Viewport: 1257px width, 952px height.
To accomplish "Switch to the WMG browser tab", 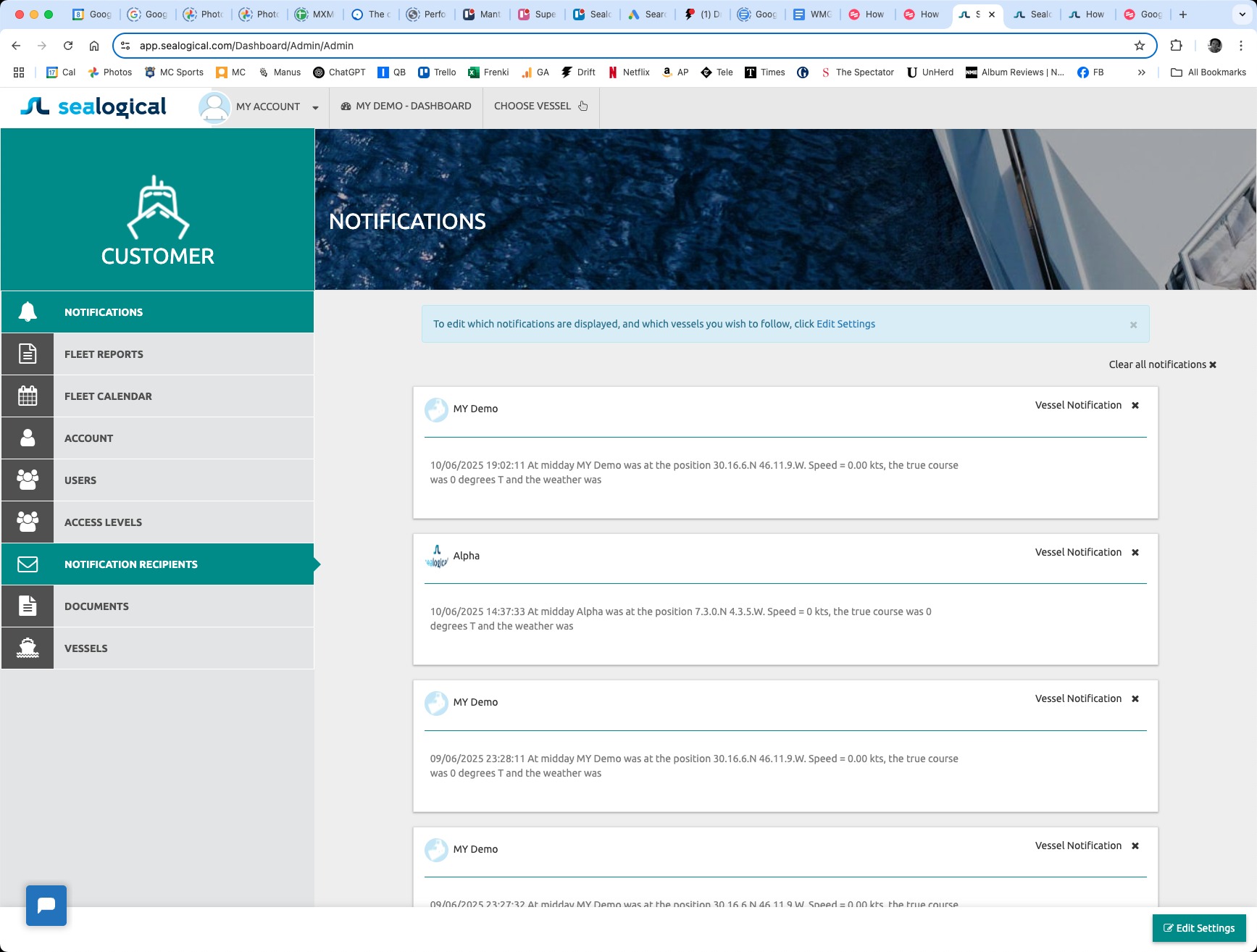I will (x=812, y=14).
